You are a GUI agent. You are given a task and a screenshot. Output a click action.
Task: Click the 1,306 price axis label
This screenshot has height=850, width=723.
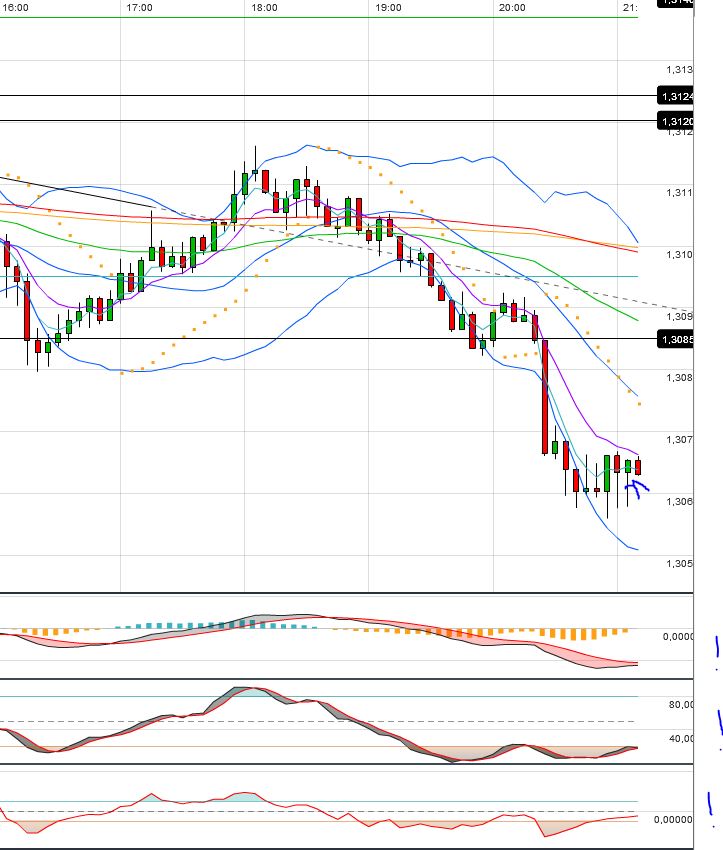(x=679, y=501)
